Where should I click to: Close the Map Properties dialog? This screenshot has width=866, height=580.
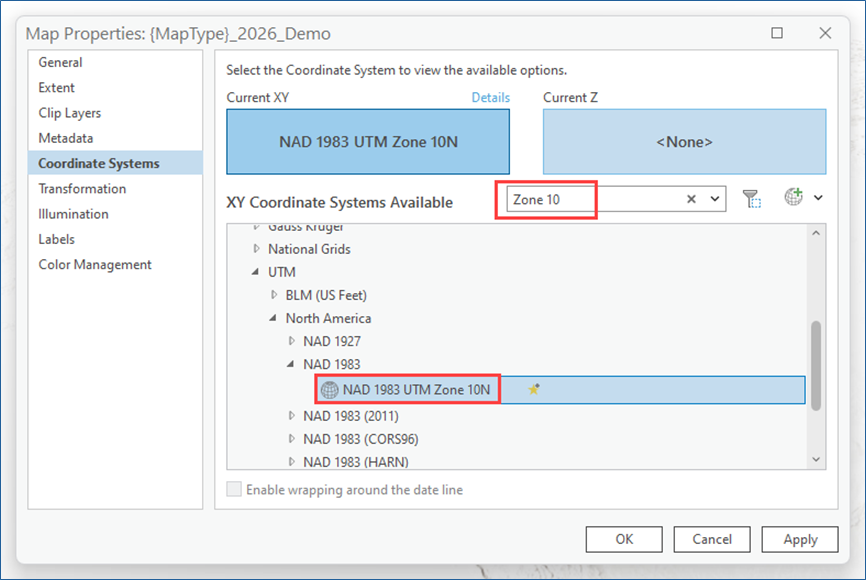(x=825, y=33)
